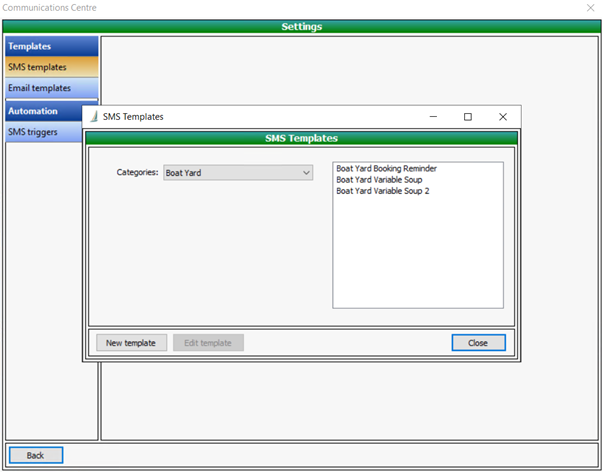
Task: Close SMS Templates dialog with the X icon
Action: pyautogui.click(x=502, y=117)
